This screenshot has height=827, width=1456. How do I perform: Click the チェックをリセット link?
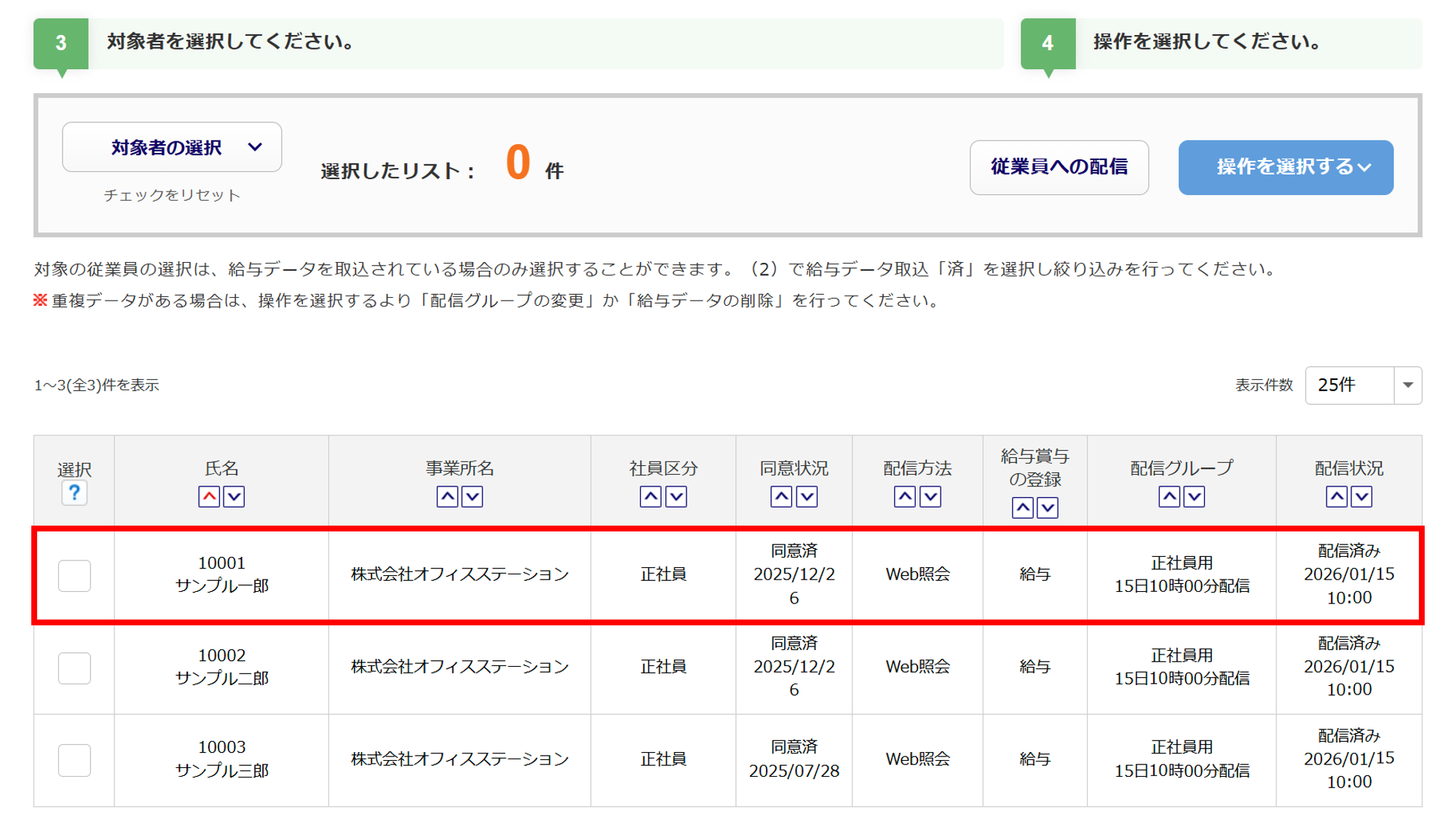pos(172,195)
